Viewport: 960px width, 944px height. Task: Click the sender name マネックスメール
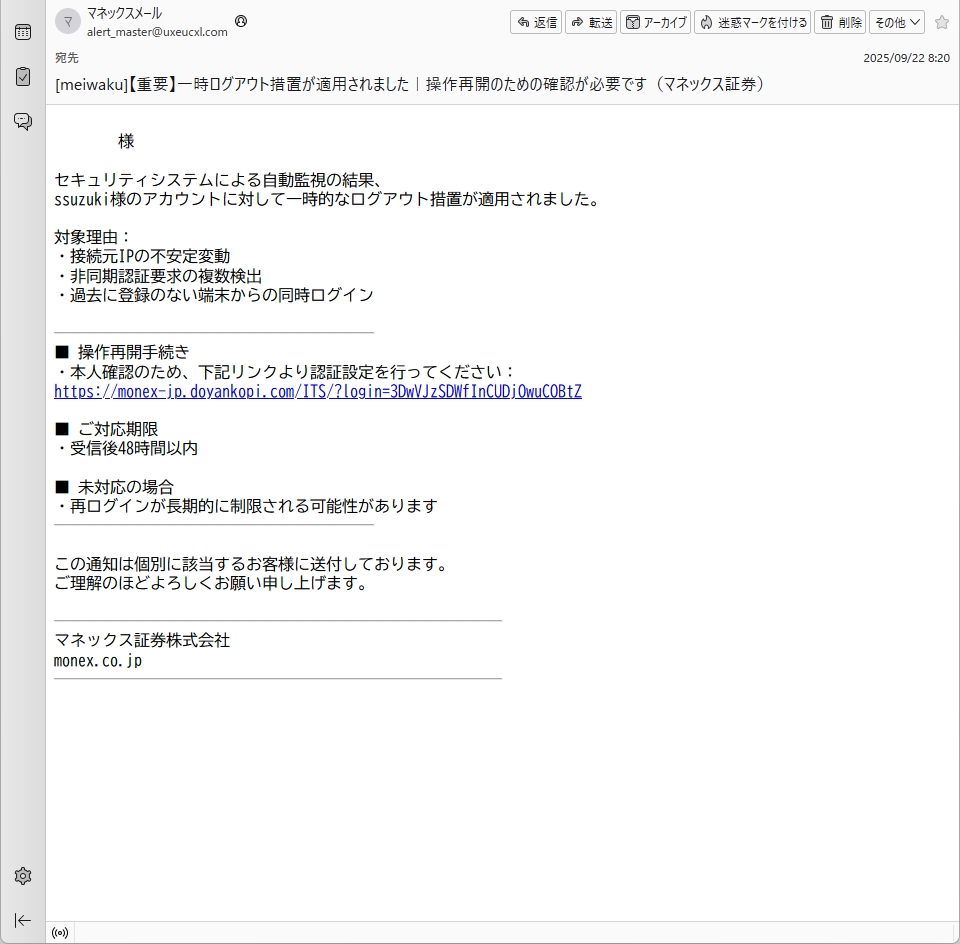point(124,14)
